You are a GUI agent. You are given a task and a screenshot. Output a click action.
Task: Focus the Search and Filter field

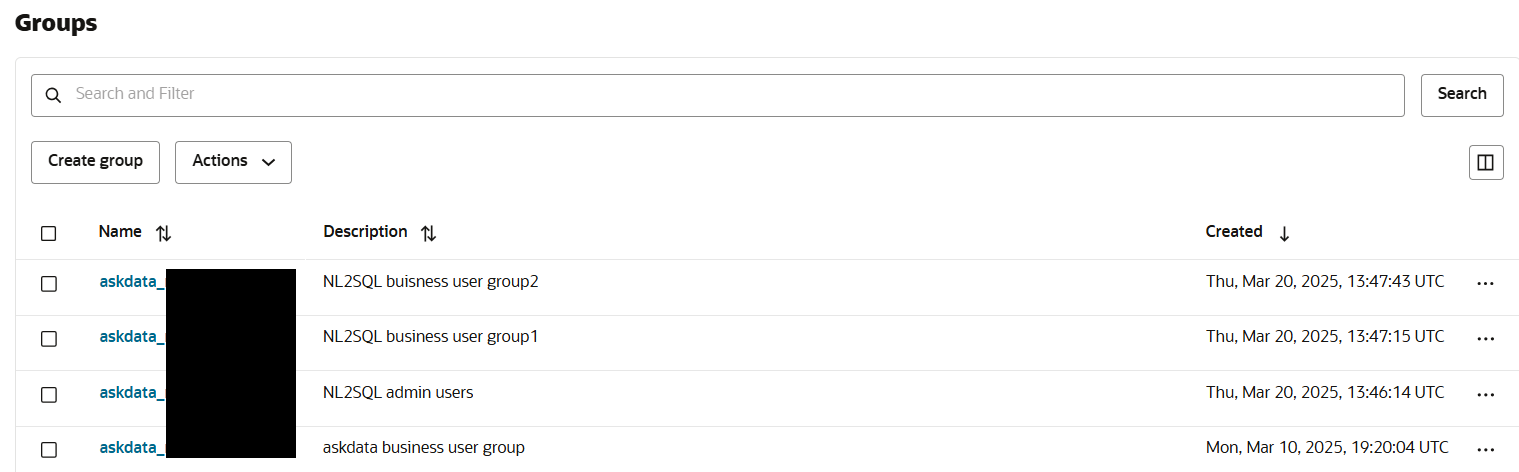click(730, 95)
